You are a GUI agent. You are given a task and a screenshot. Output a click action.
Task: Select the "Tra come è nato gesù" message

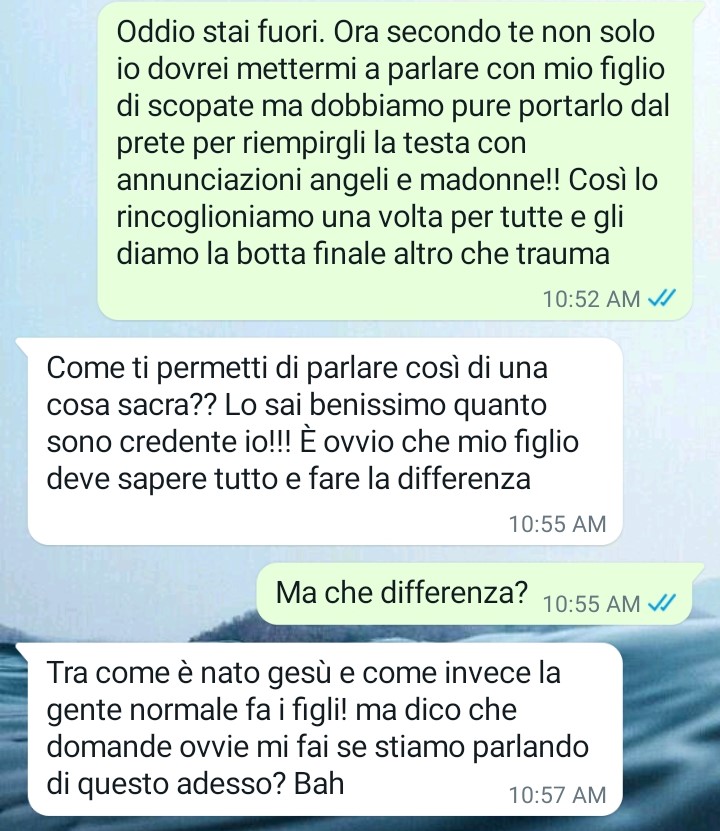click(x=325, y=729)
